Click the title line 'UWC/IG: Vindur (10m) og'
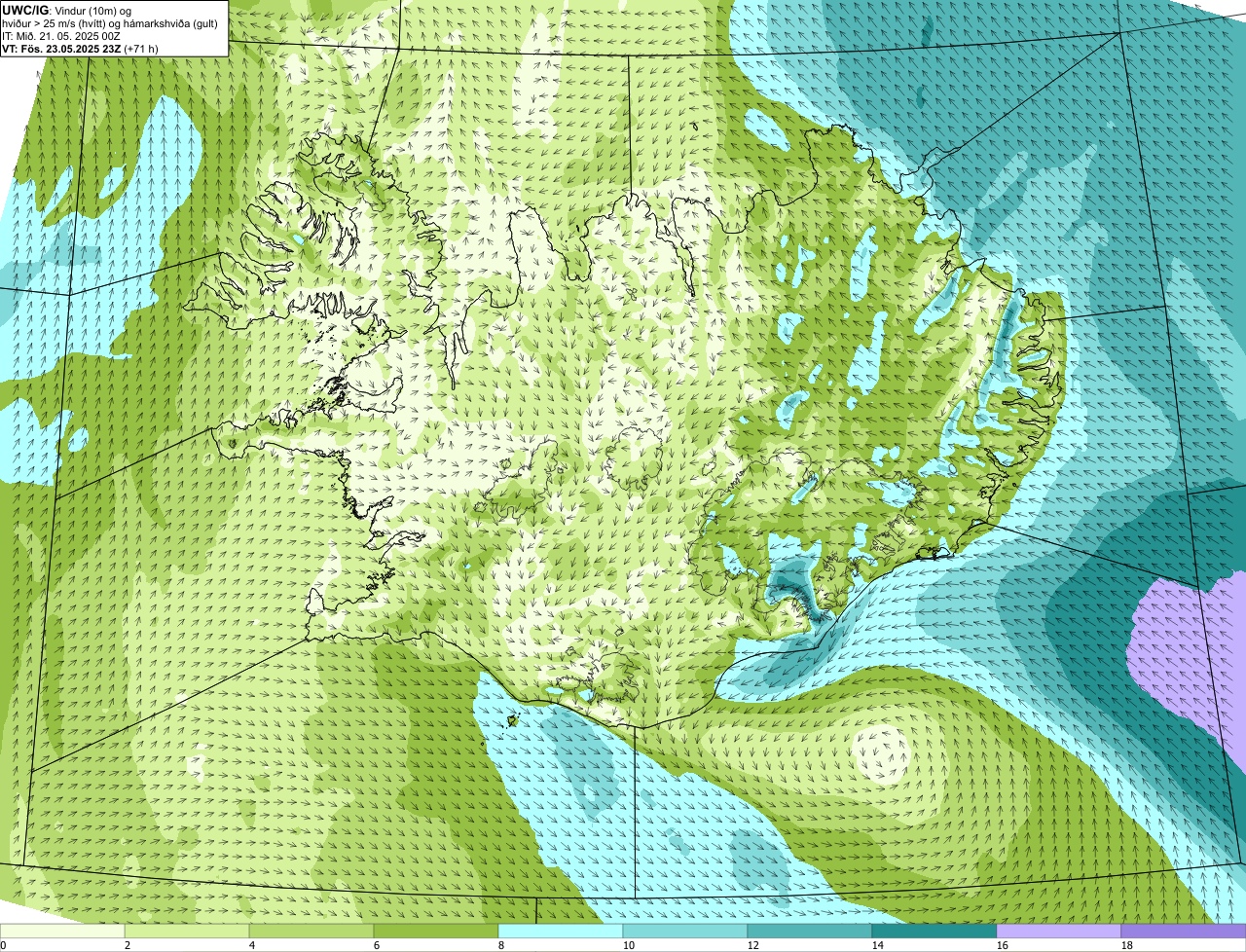Viewport: 1246px width, 952px height. [66, 10]
